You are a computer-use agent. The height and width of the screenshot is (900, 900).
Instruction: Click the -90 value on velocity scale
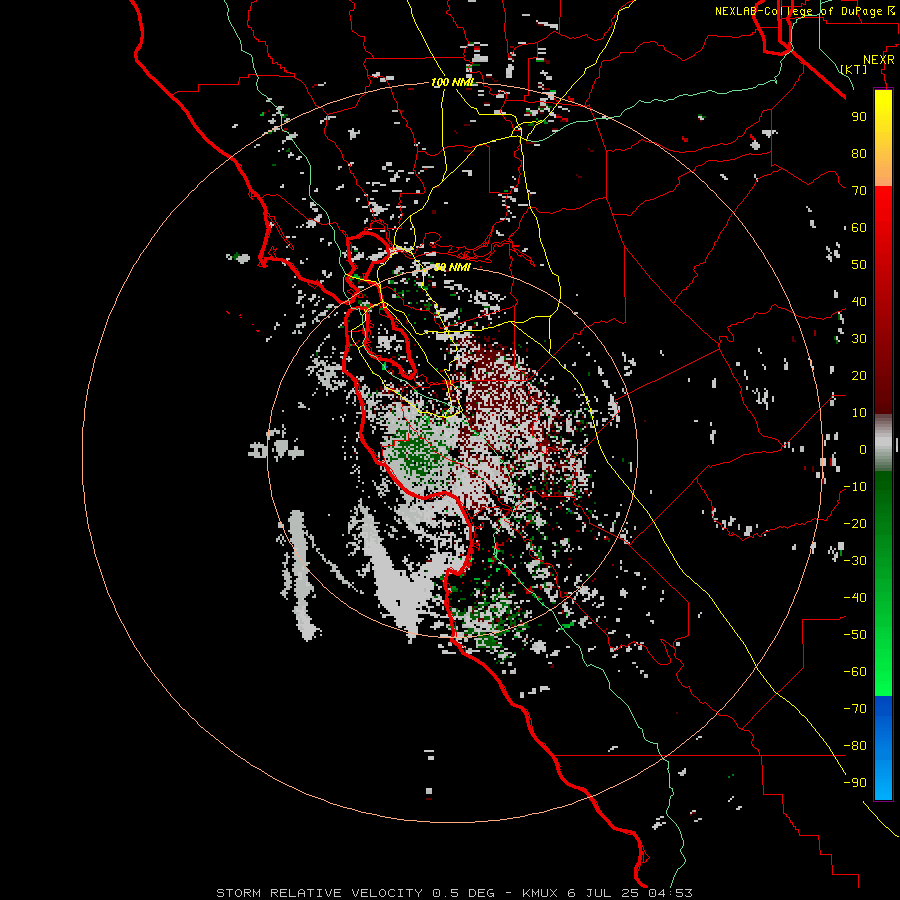point(855,783)
